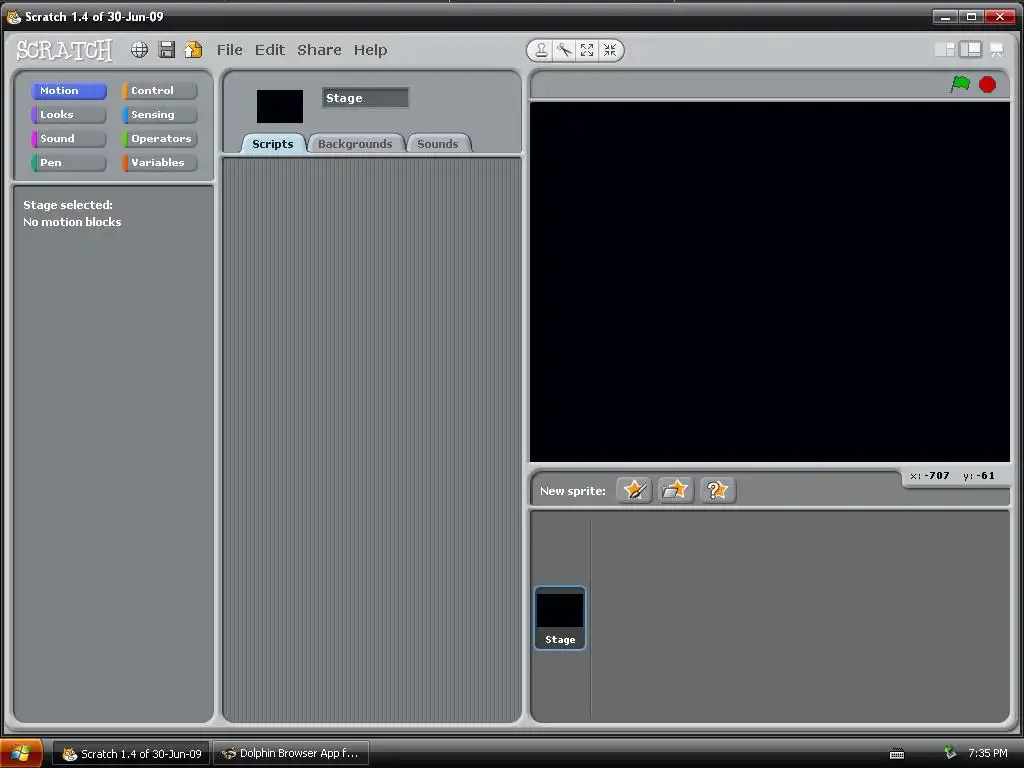The image size is (1024, 768).
Task: Open the Sound blocks category
Action: click(69, 138)
